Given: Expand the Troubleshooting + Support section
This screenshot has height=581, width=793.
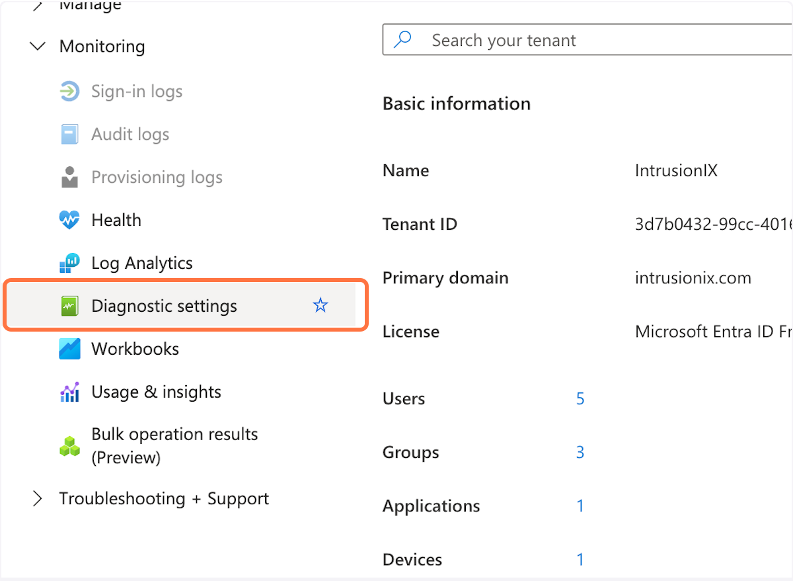Looking at the screenshot, I should pyautogui.click(x=38, y=499).
